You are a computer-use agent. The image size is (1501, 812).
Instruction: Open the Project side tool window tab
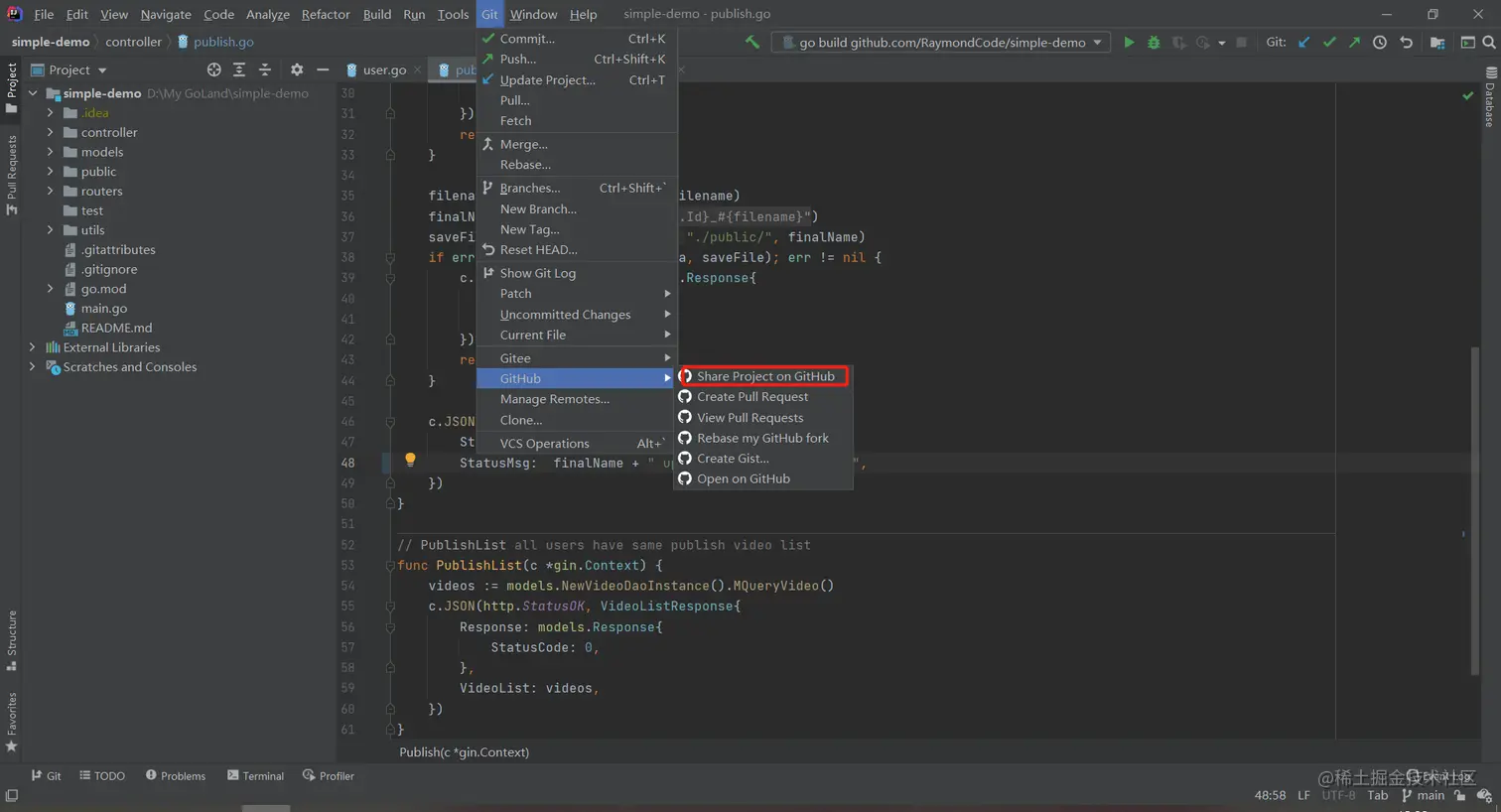click(x=12, y=87)
